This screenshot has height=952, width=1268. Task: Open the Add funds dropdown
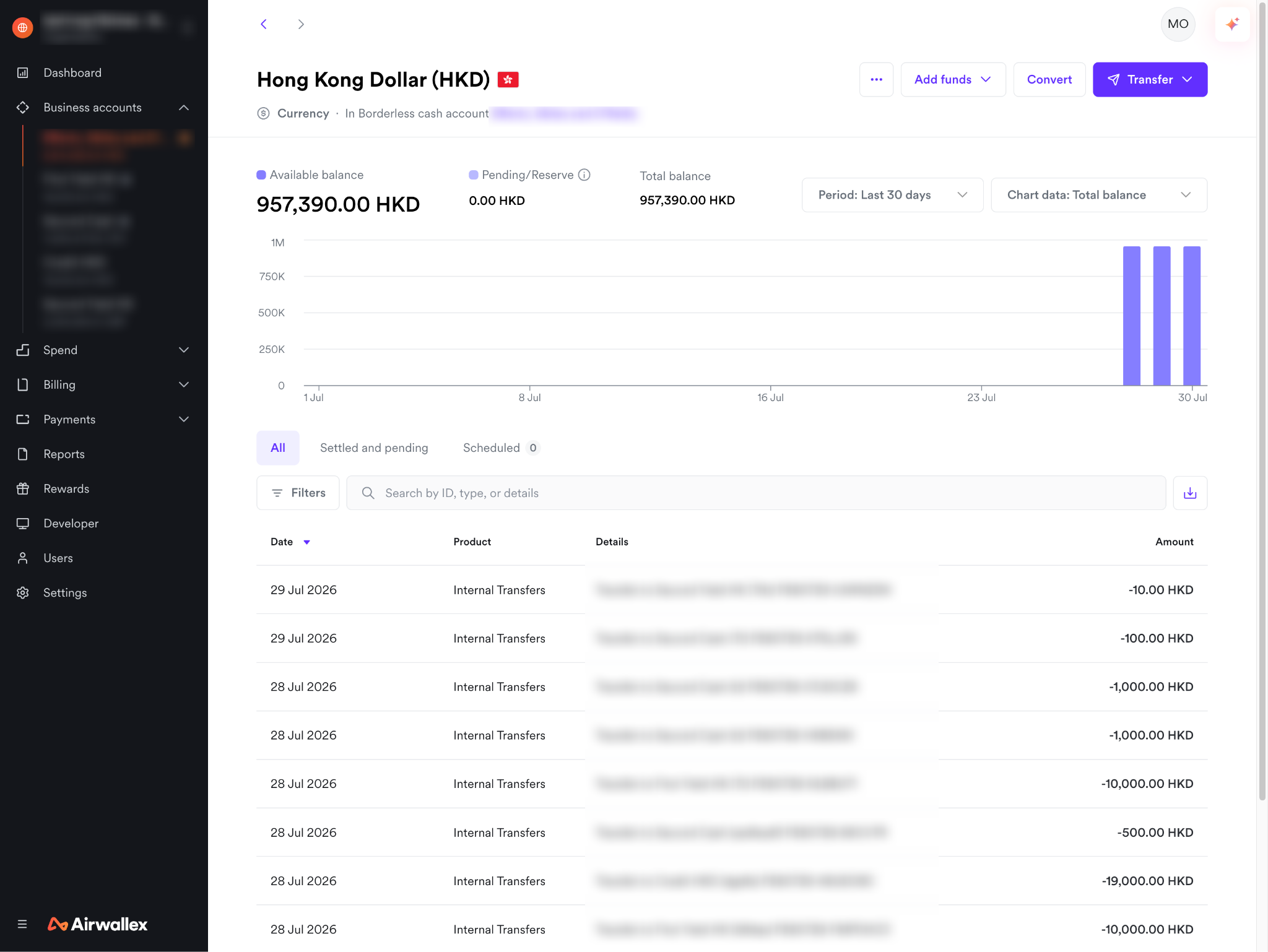[953, 79]
